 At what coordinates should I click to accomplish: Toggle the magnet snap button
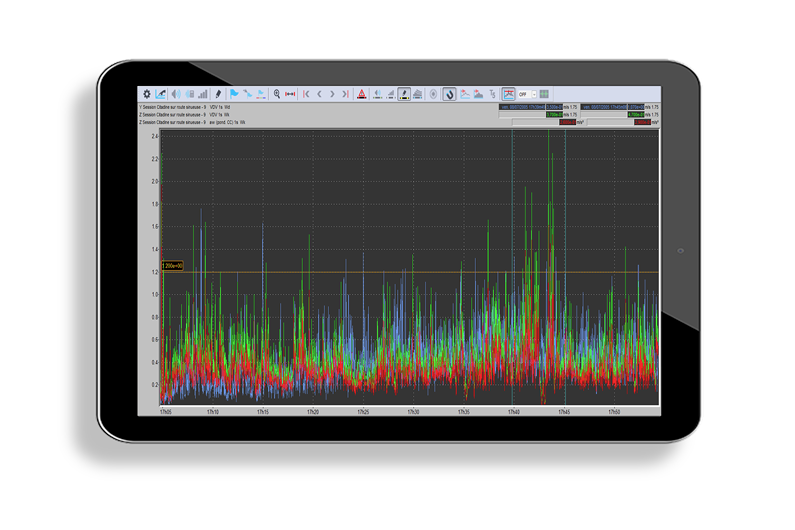(x=449, y=94)
